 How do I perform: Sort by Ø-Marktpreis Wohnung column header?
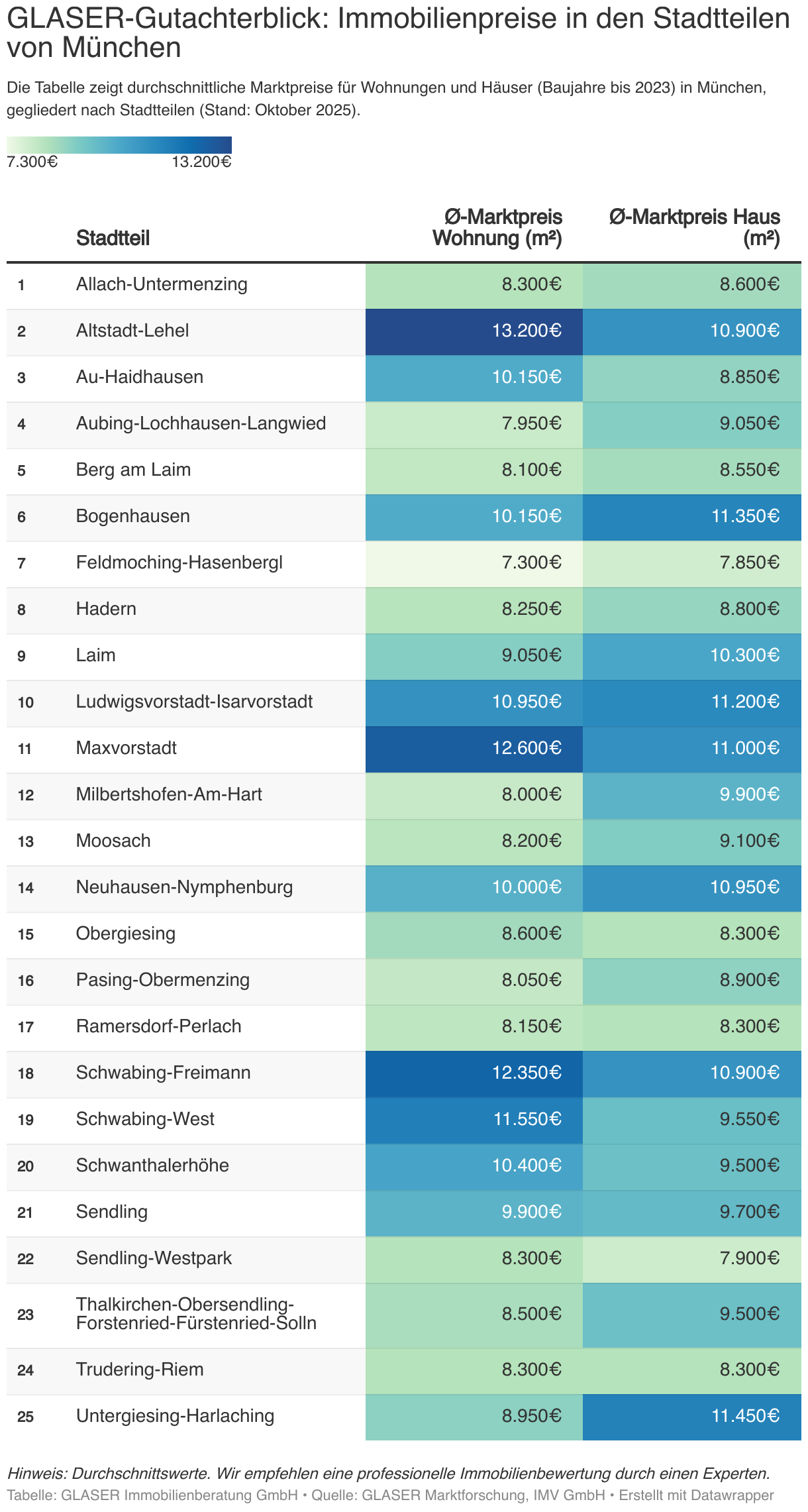(497, 227)
